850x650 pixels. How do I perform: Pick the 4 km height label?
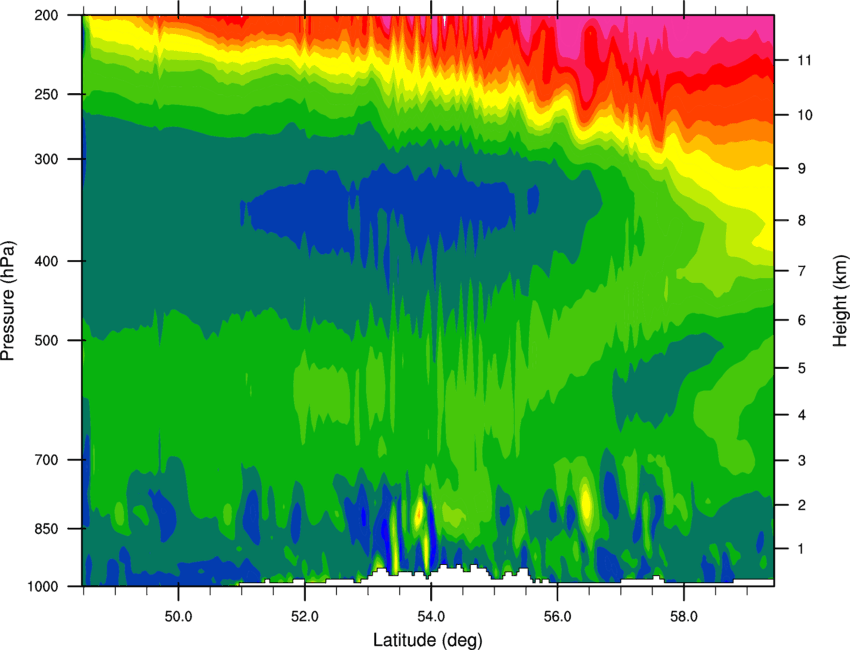click(x=802, y=415)
